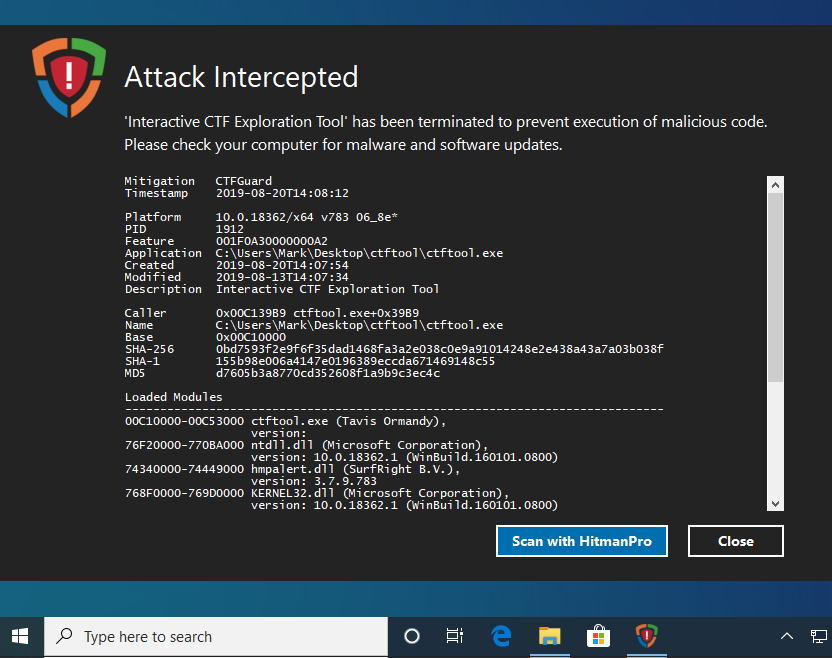Select Feature value '001F0A30000000A2'
The width and height of the screenshot is (832, 658).
[x=272, y=241]
